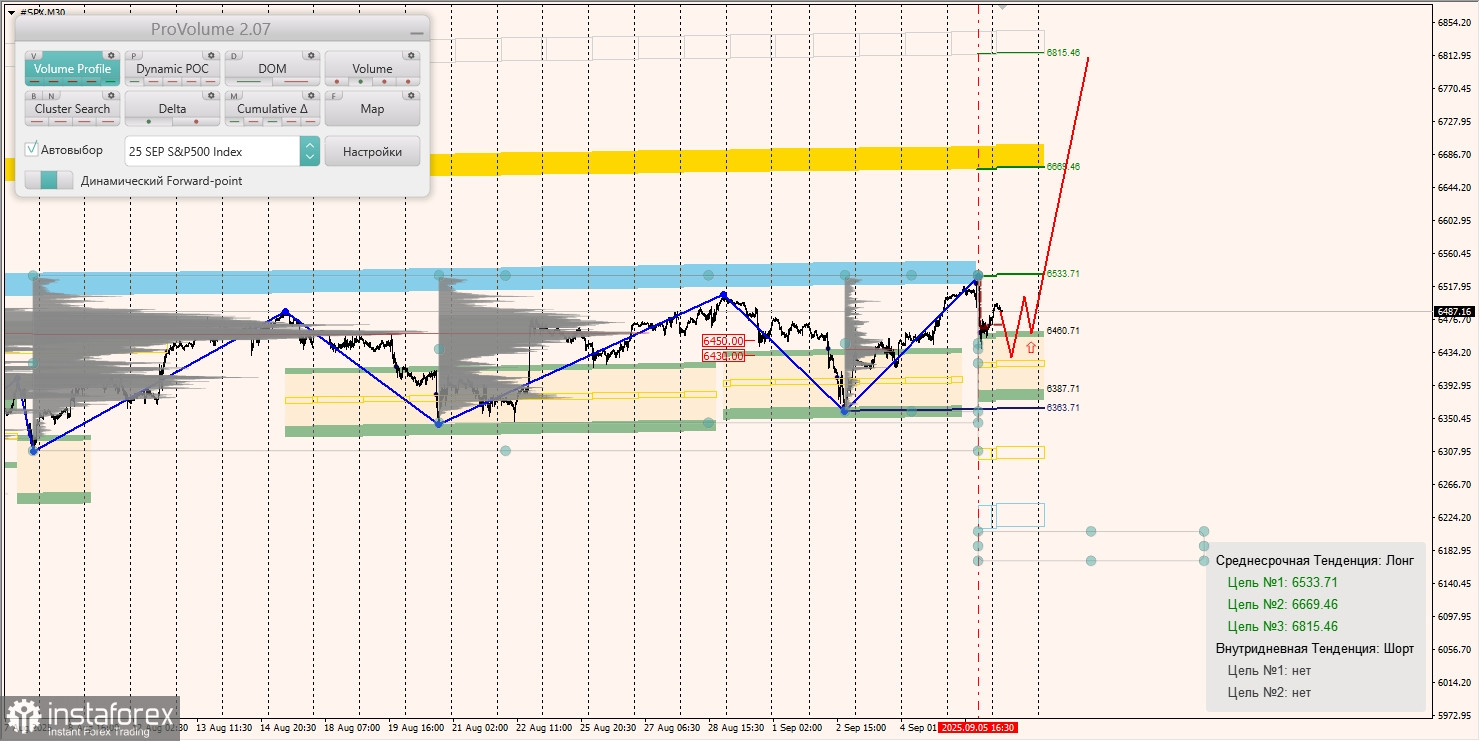Click the #SPX,M30 chart title
The height and width of the screenshot is (741, 1480).
pyautogui.click(x=43, y=12)
